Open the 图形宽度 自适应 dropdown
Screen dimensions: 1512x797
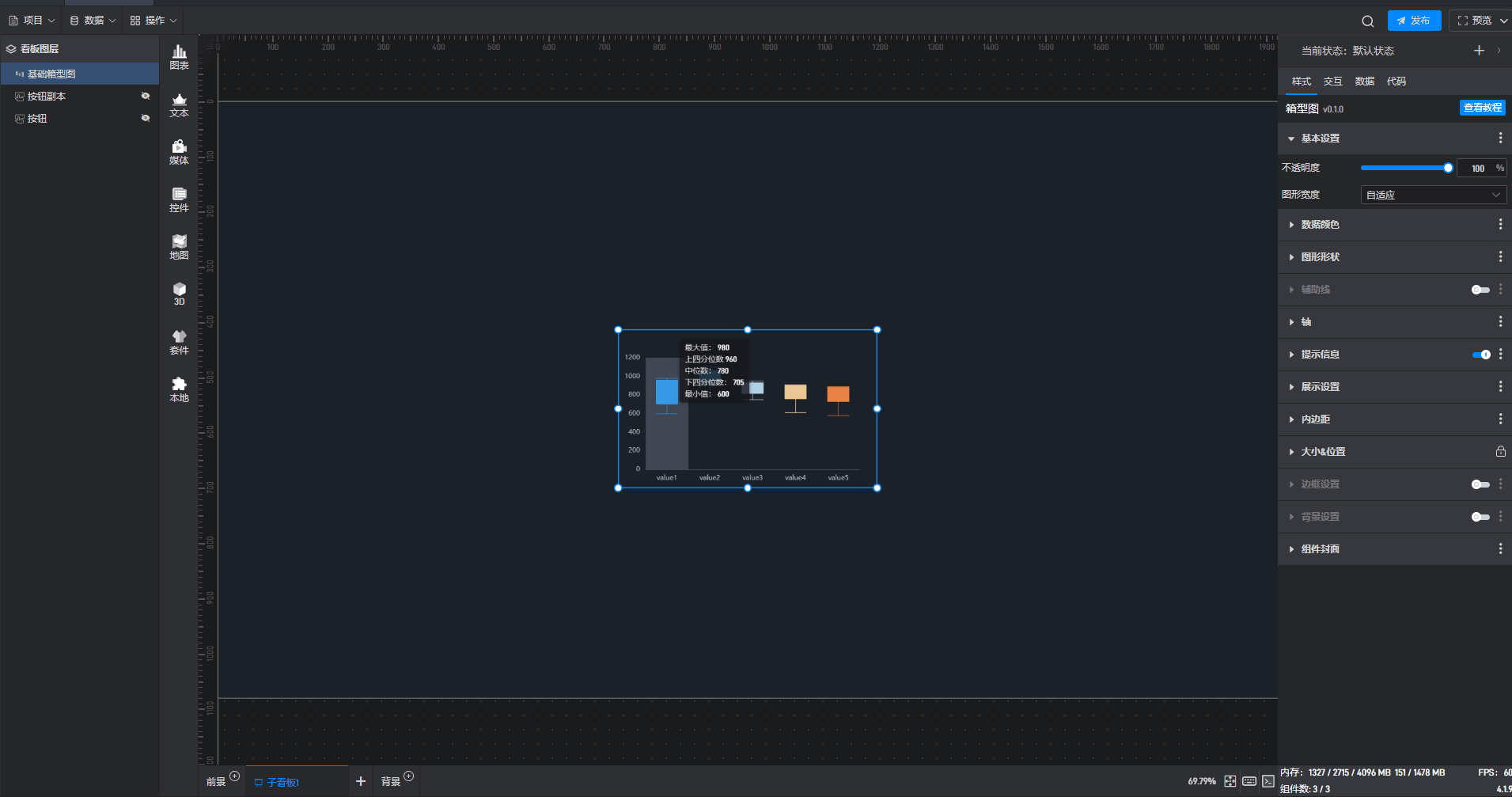click(1433, 195)
